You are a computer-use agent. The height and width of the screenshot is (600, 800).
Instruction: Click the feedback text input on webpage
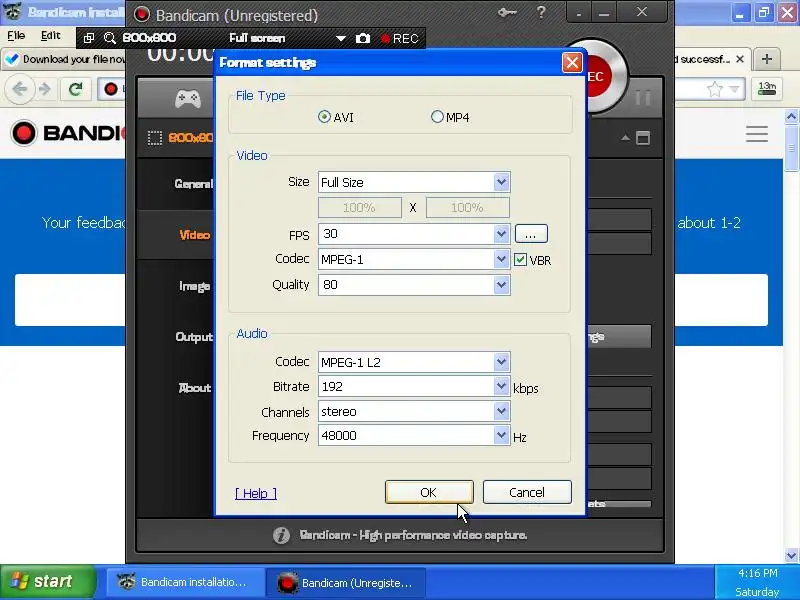[x=69, y=300]
